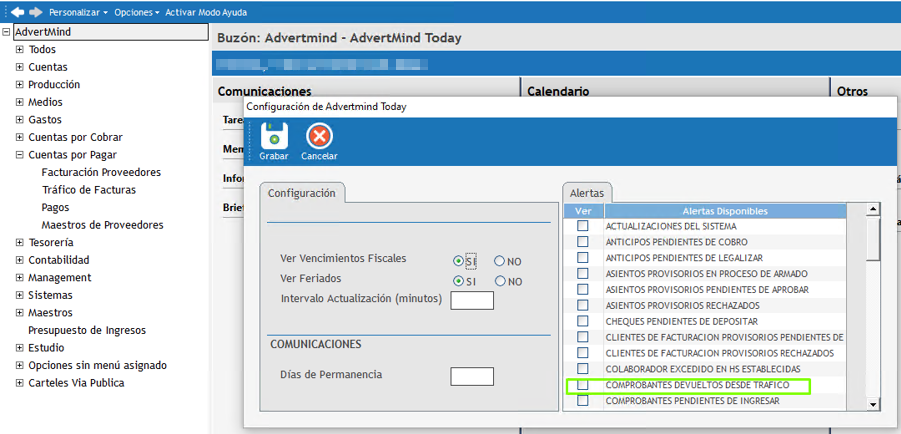Check ANTICIPOS PENDIENTES DE LEGALIZAR alert
Image resolution: width=901 pixels, height=434 pixels.
[583, 257]
